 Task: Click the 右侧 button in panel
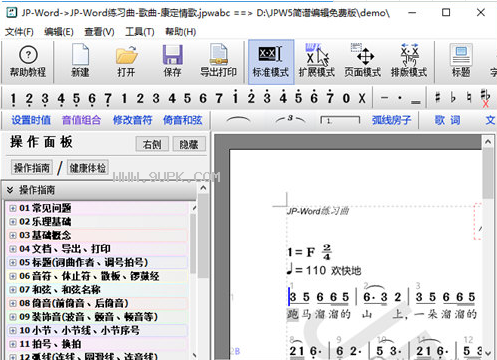[152, 144]
